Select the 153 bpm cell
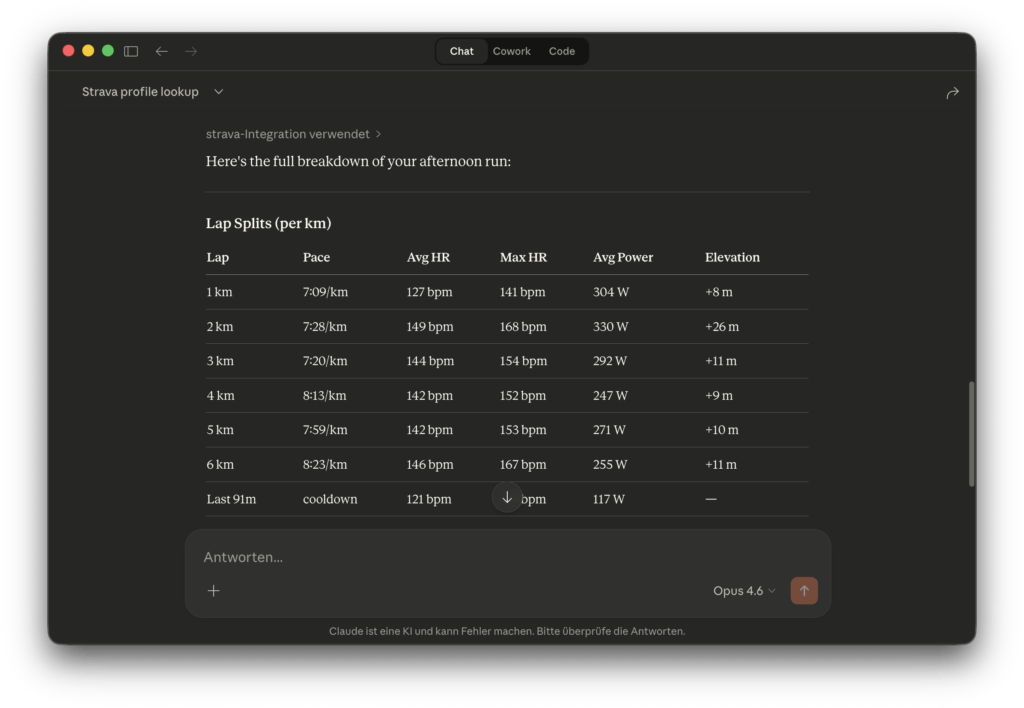 click(523, 430)
